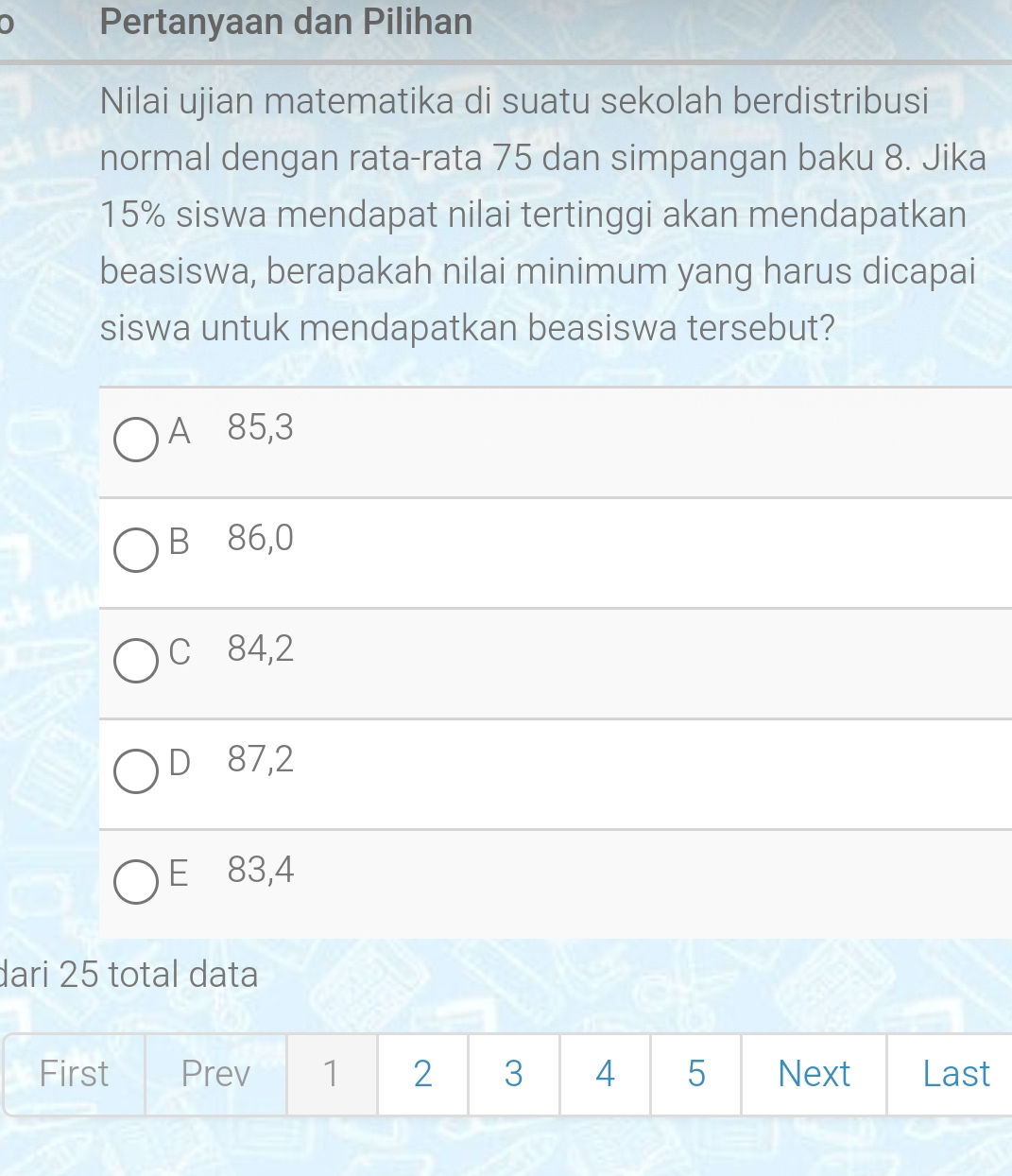
Task: Navigate to question page 1
Action: pos(331,1074)
